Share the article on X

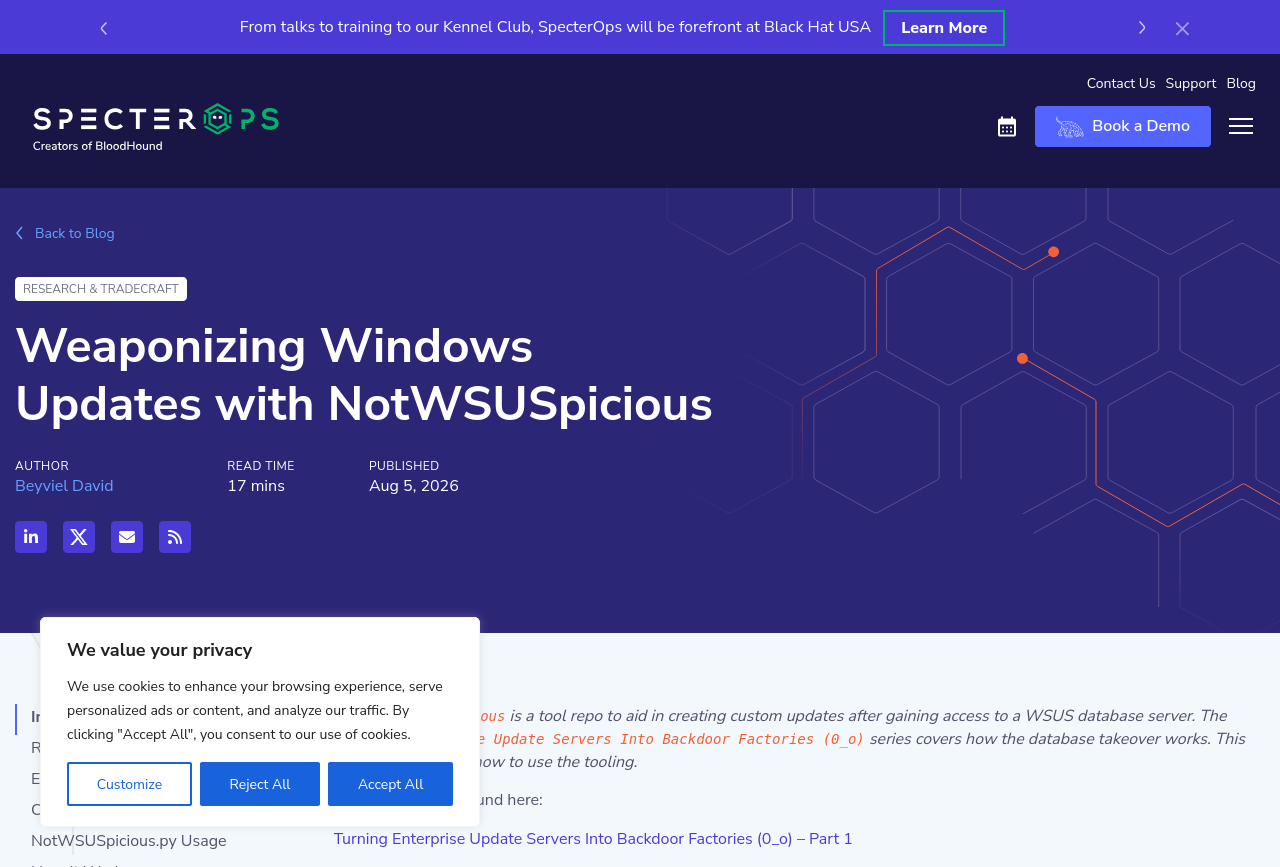point(79,537)
